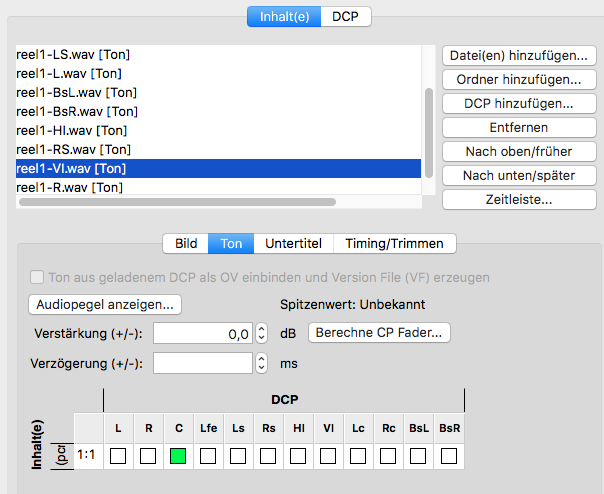The image size is (604, 494).
Task: Click Audiopegel anzeigen button
Action: tap(106, 304)
